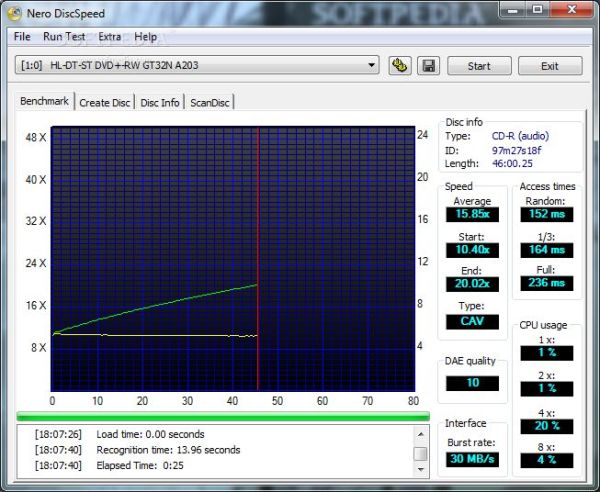
Task: Click the Burst rate value 30 MB/s
Action: [x=472, y=459]
